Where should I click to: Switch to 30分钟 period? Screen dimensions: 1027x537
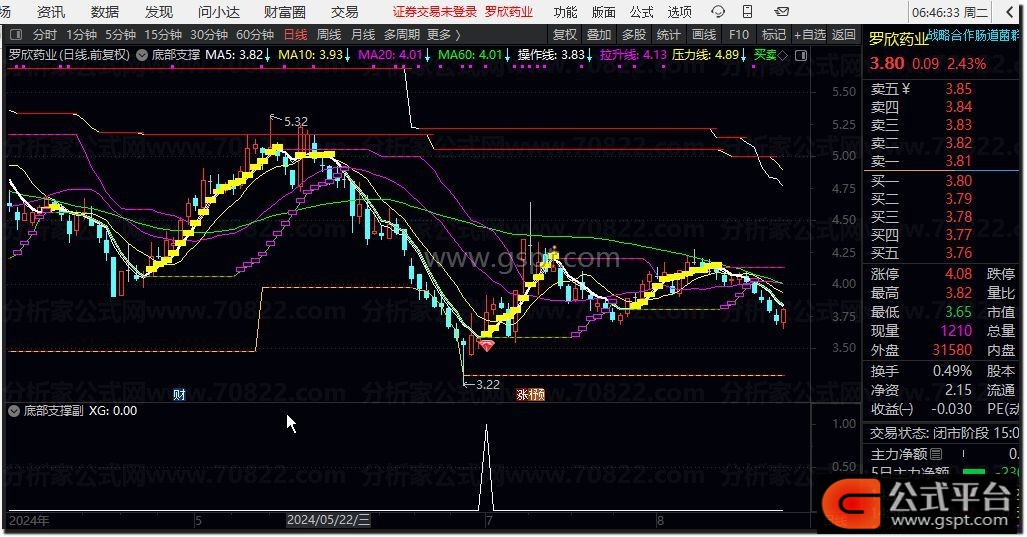tap(209, 35)
